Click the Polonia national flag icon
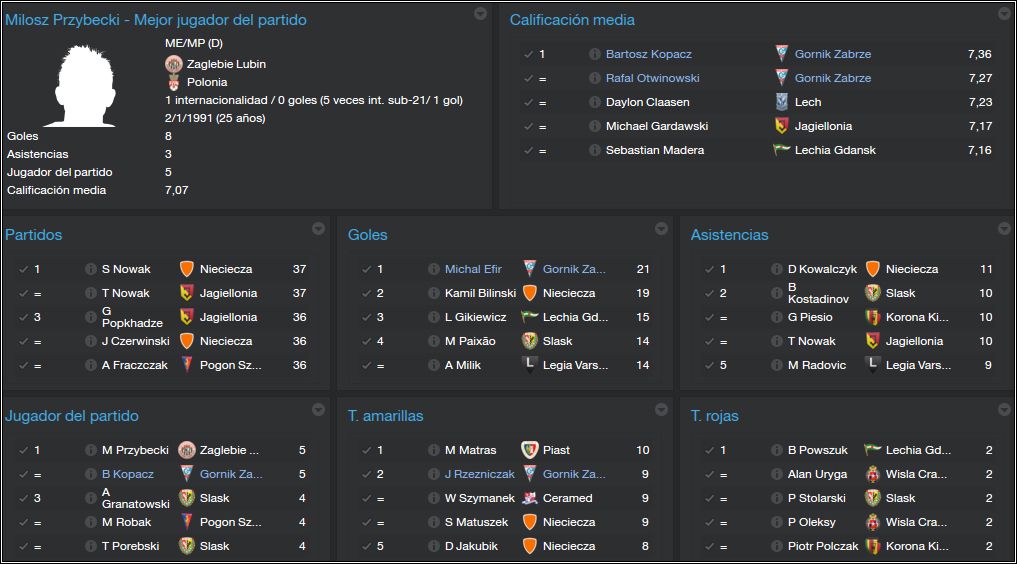This screenshot has width=1017, height=564. pos(174,82)
